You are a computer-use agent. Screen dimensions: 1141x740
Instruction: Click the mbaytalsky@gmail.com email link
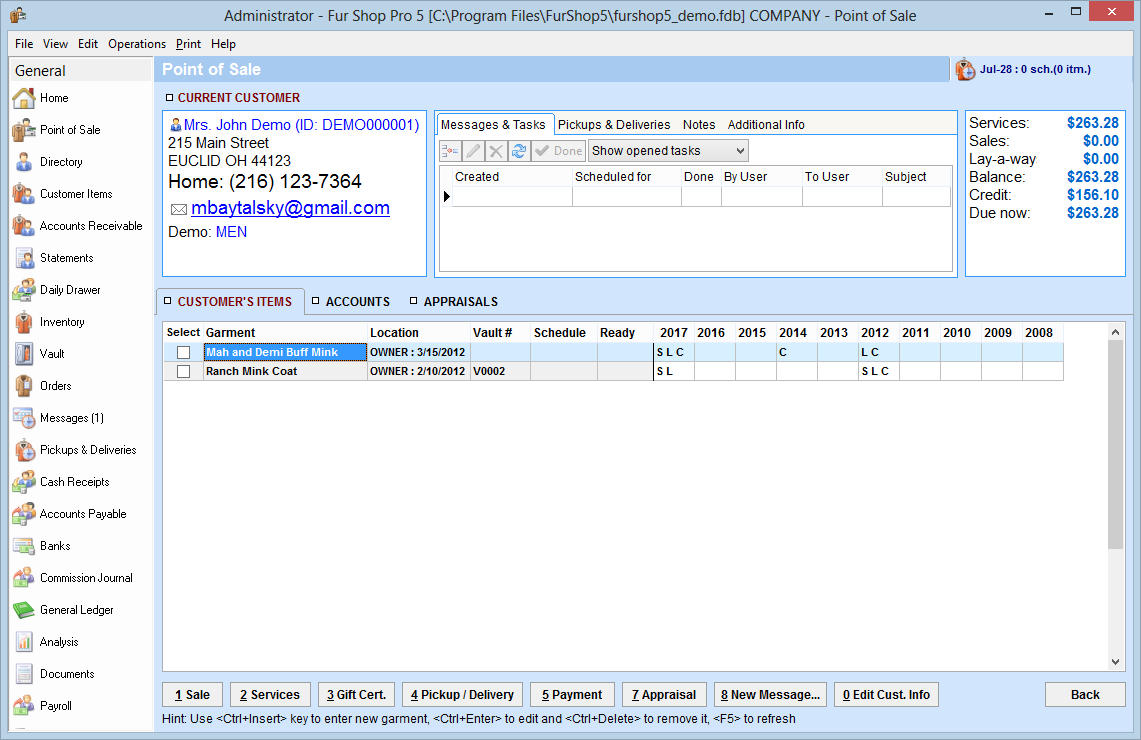[x=290, y=208]
